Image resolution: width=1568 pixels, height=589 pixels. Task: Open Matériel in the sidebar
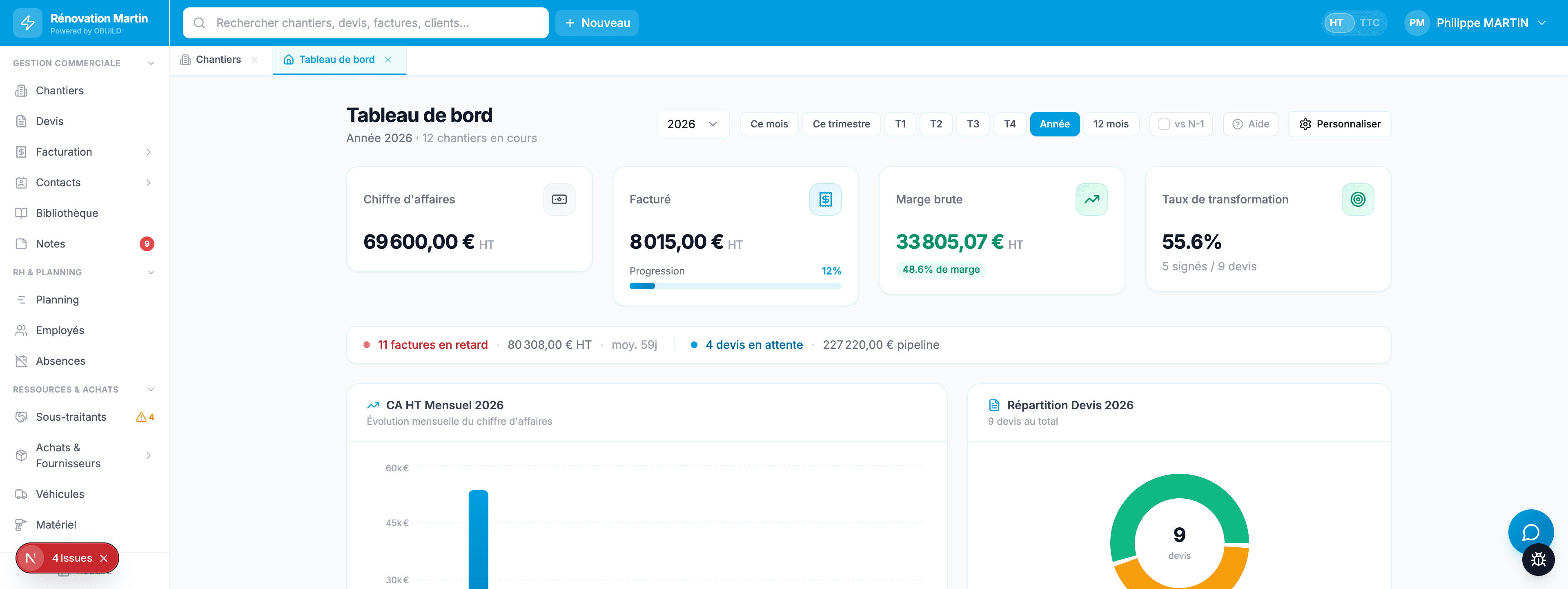click(x=84, y=524)
